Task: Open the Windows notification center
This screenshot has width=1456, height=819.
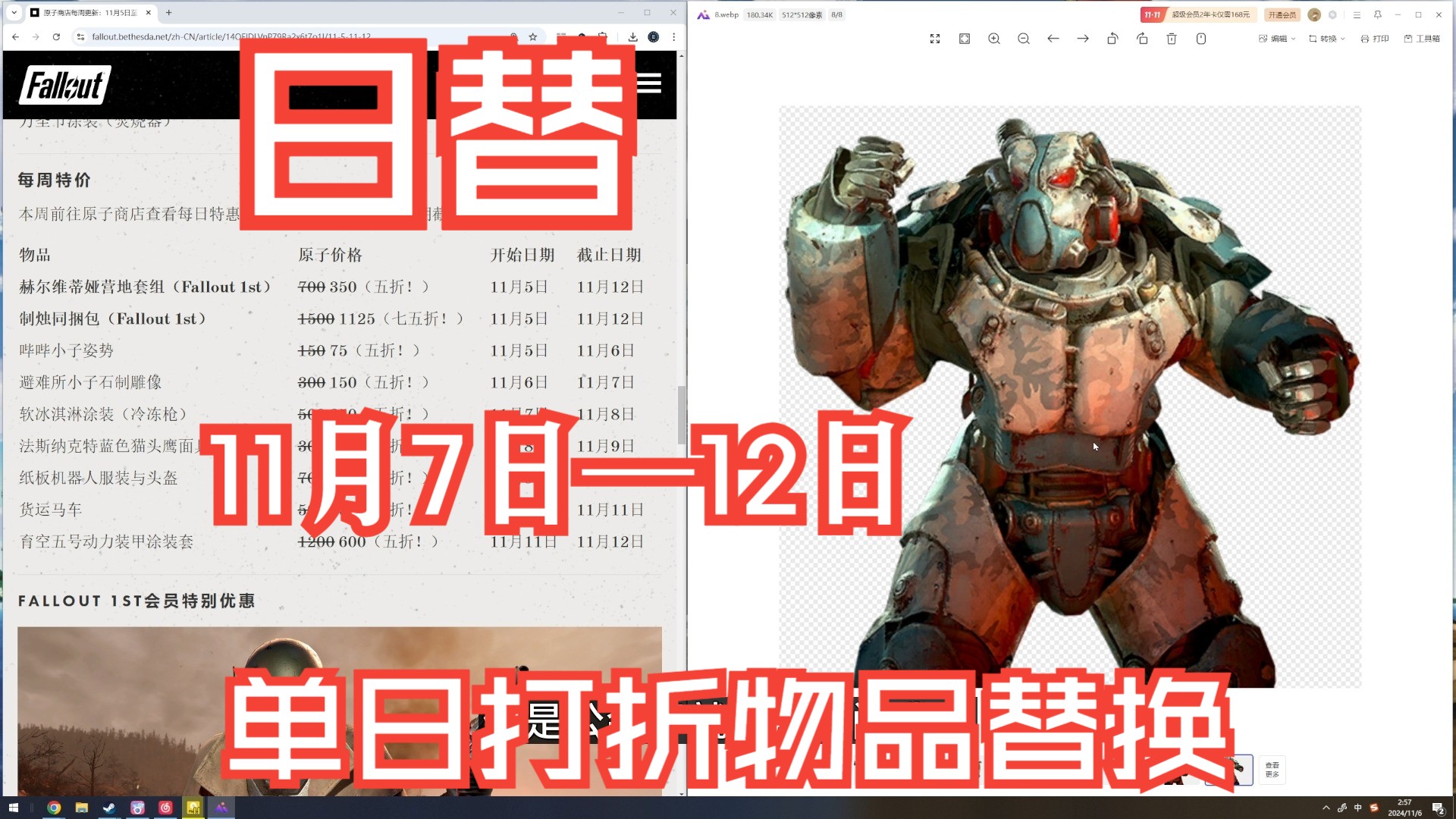Action: (1438, 808)
